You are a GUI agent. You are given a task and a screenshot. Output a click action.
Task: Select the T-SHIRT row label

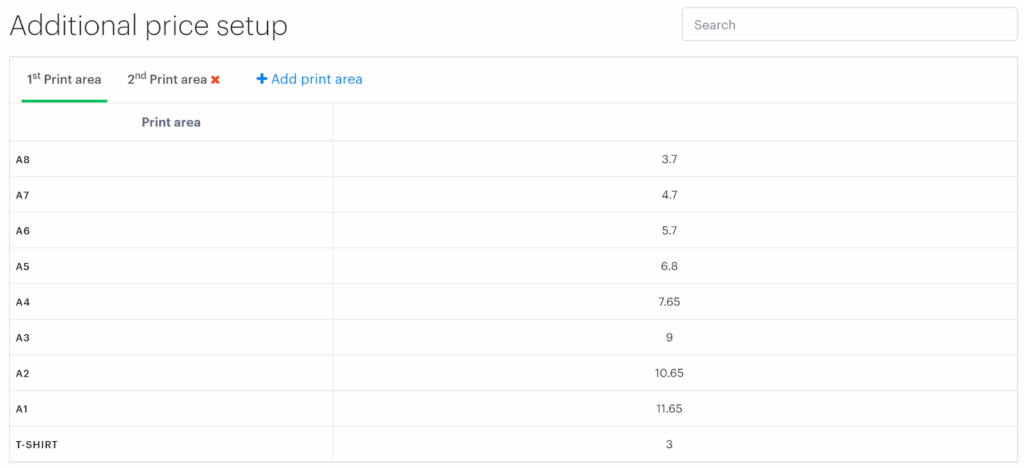pyautogui.click(x=37, y=444)
